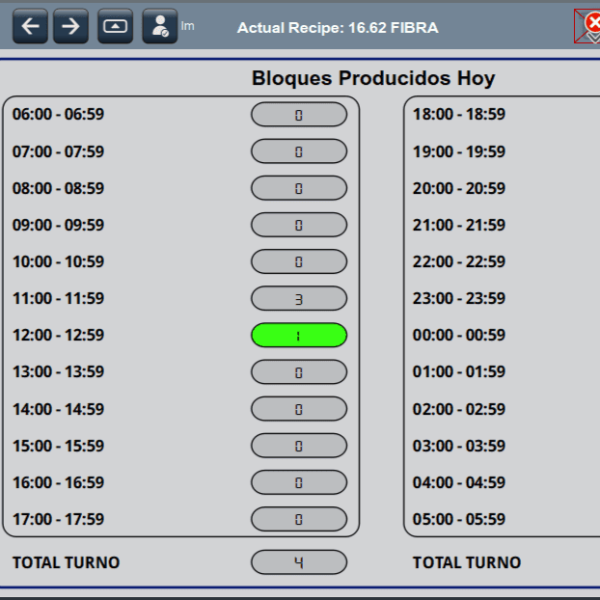Click the 09:00 - 09:59 label
The width and height of the screenshot is (600, 600).
pos(58,225)
